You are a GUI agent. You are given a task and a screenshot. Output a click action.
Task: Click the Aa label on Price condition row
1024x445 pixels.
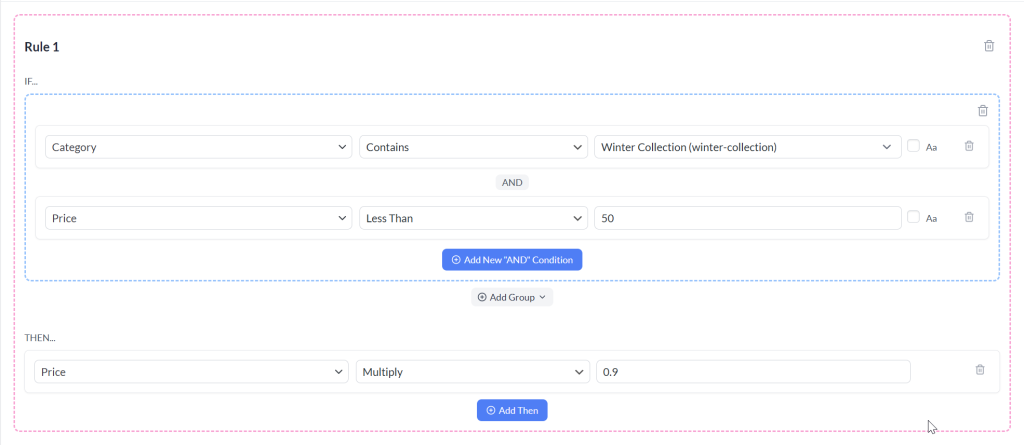click(x=931, y=218)
